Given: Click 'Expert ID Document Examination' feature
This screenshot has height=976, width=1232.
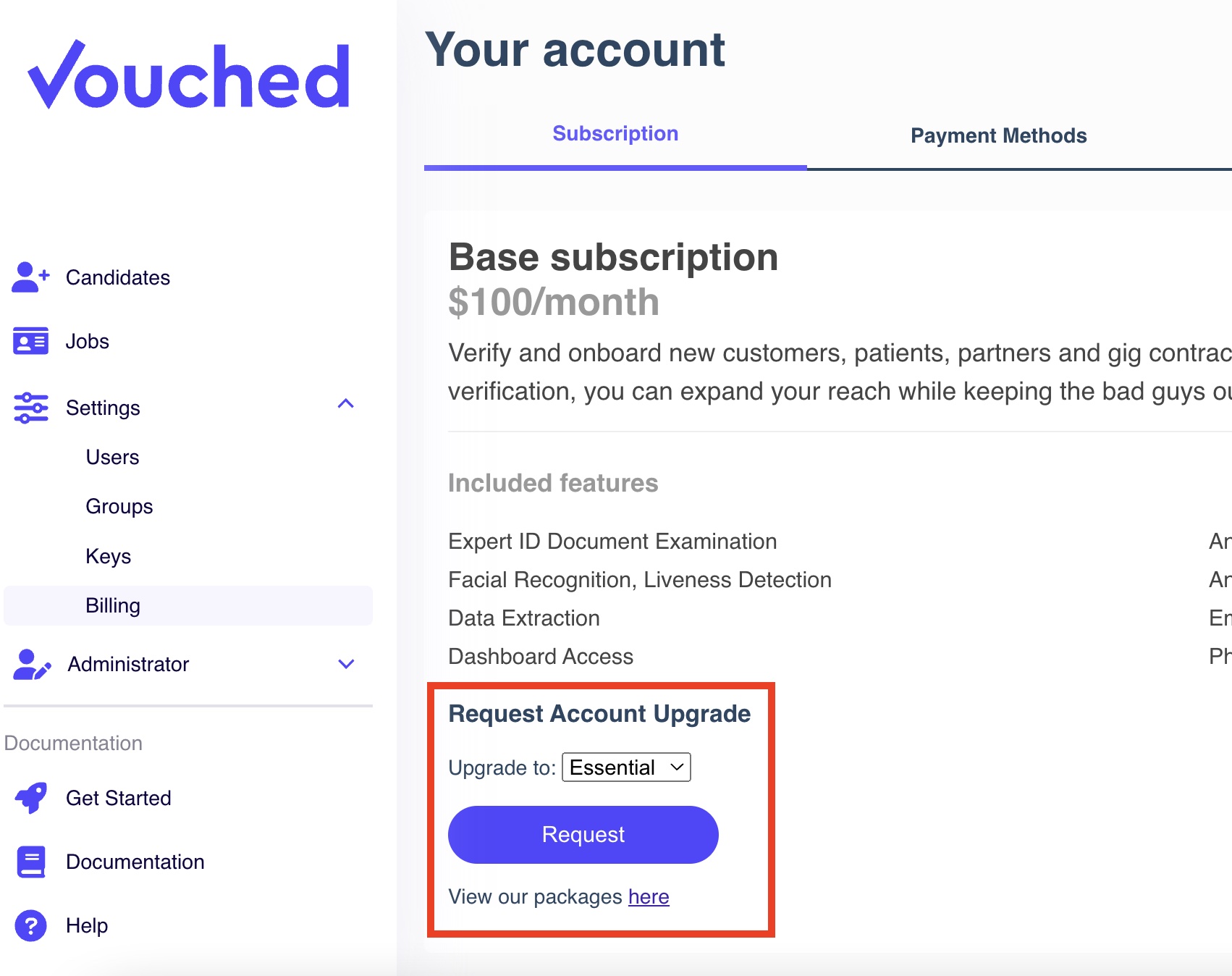Looking at the screenshot, I should click(x=612, y=541).
